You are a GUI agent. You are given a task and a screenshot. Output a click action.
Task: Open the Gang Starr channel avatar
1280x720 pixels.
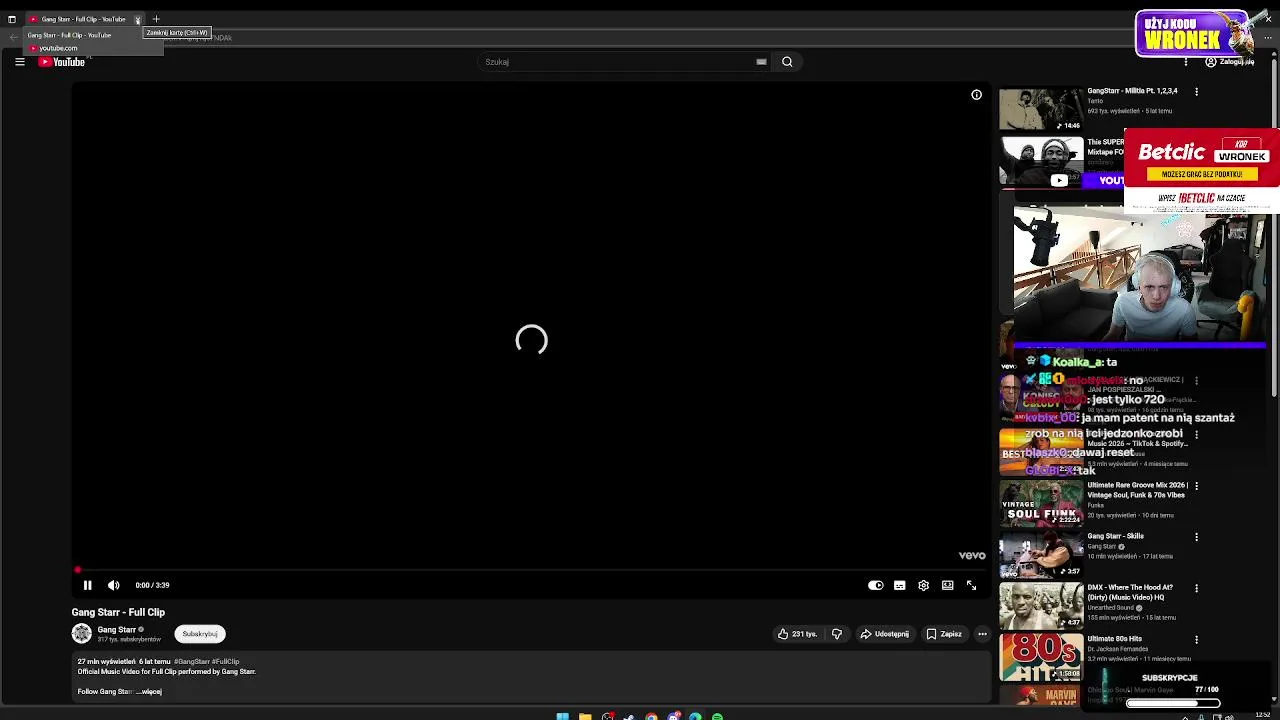click(x=81, y=633)
